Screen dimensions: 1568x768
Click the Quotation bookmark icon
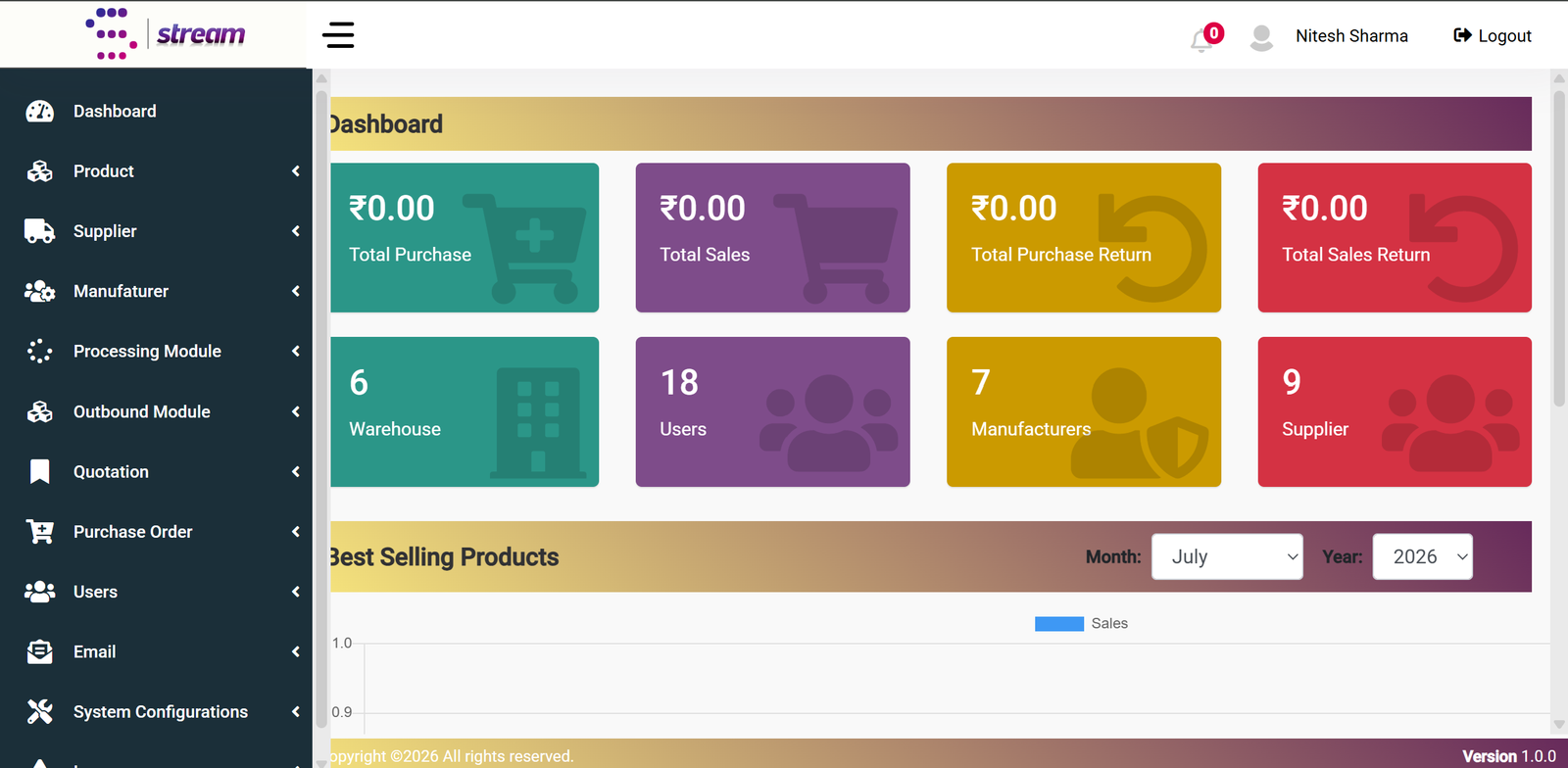point(40,471)
